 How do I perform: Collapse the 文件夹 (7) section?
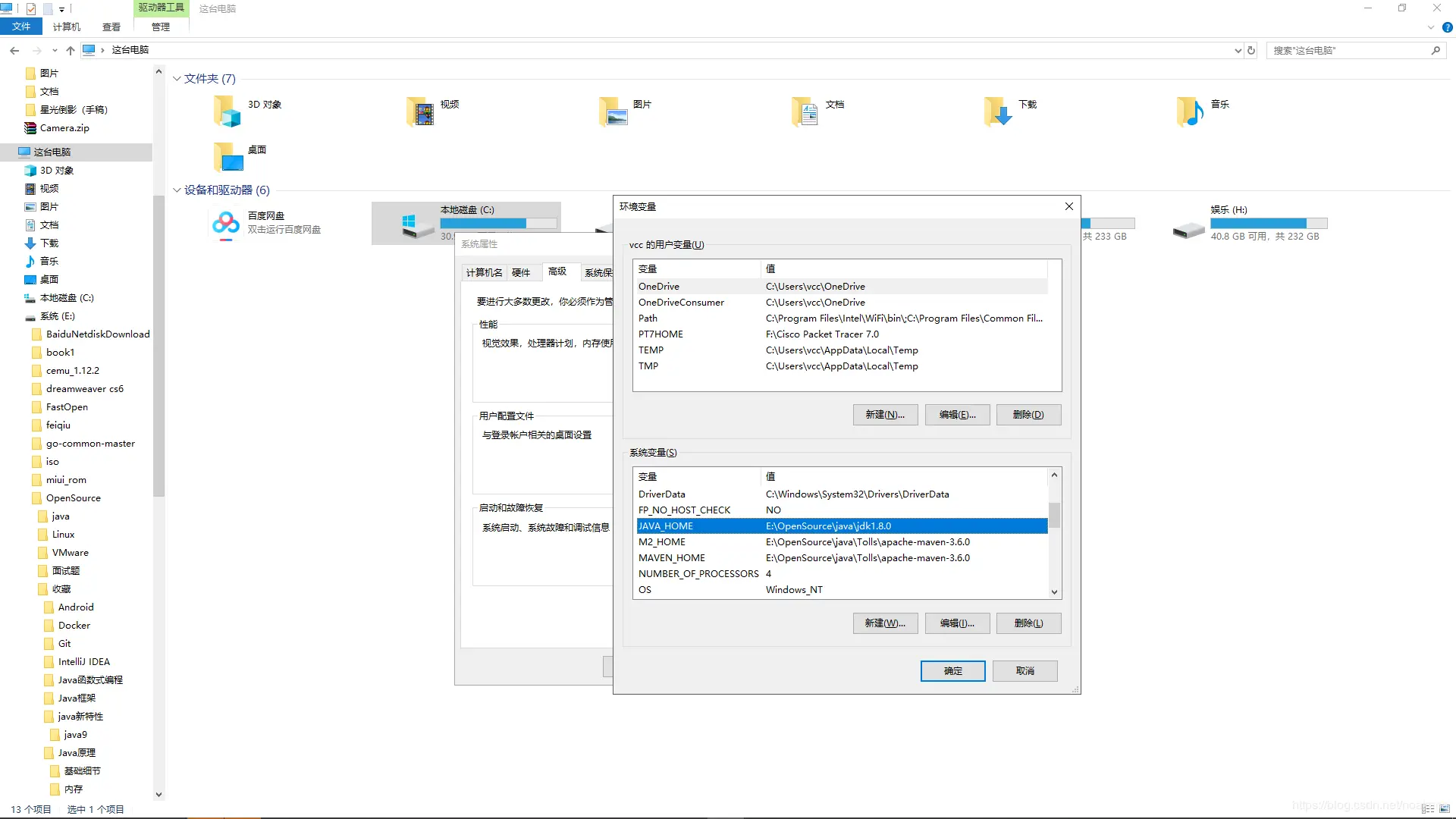click(177, 78)
